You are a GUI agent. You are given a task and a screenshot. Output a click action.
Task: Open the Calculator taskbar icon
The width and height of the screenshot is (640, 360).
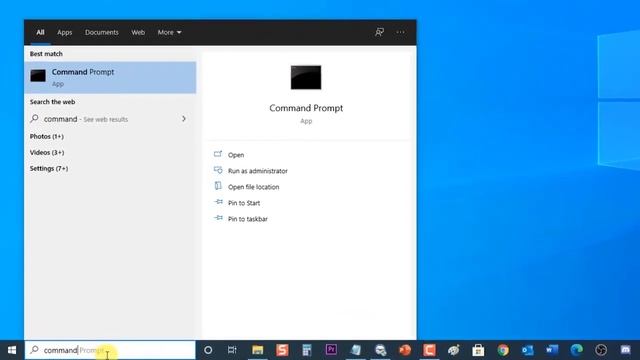tap(307, 350)
